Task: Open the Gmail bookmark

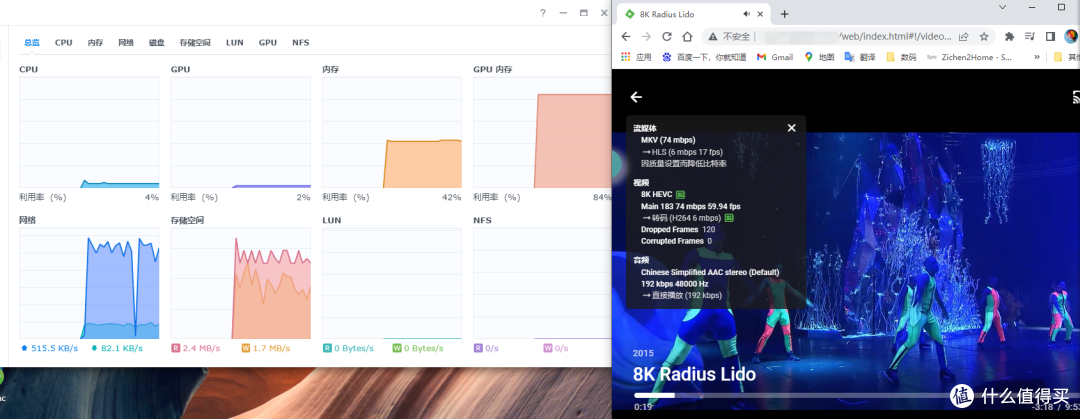Action: click(x=775, y=57)
